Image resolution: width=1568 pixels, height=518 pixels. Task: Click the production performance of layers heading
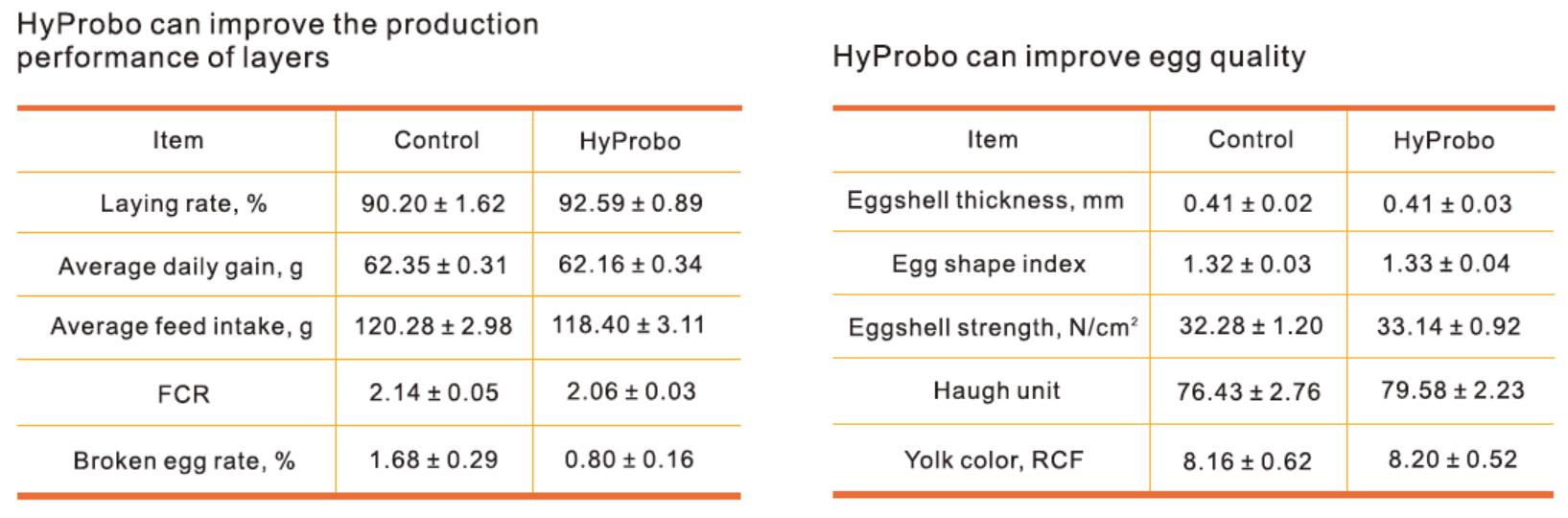pos(277,40)
